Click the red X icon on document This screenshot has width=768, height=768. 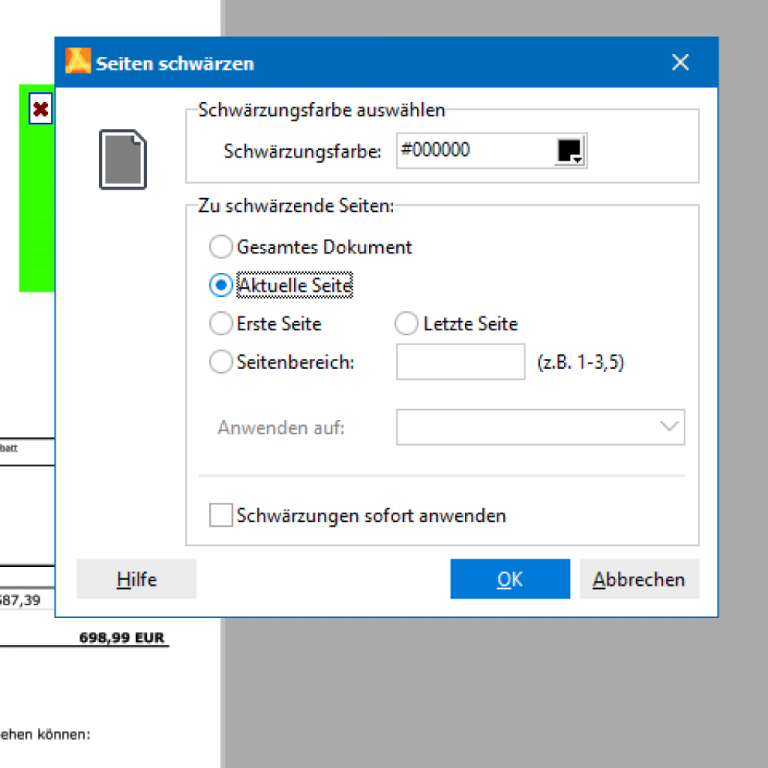[41, 109]
